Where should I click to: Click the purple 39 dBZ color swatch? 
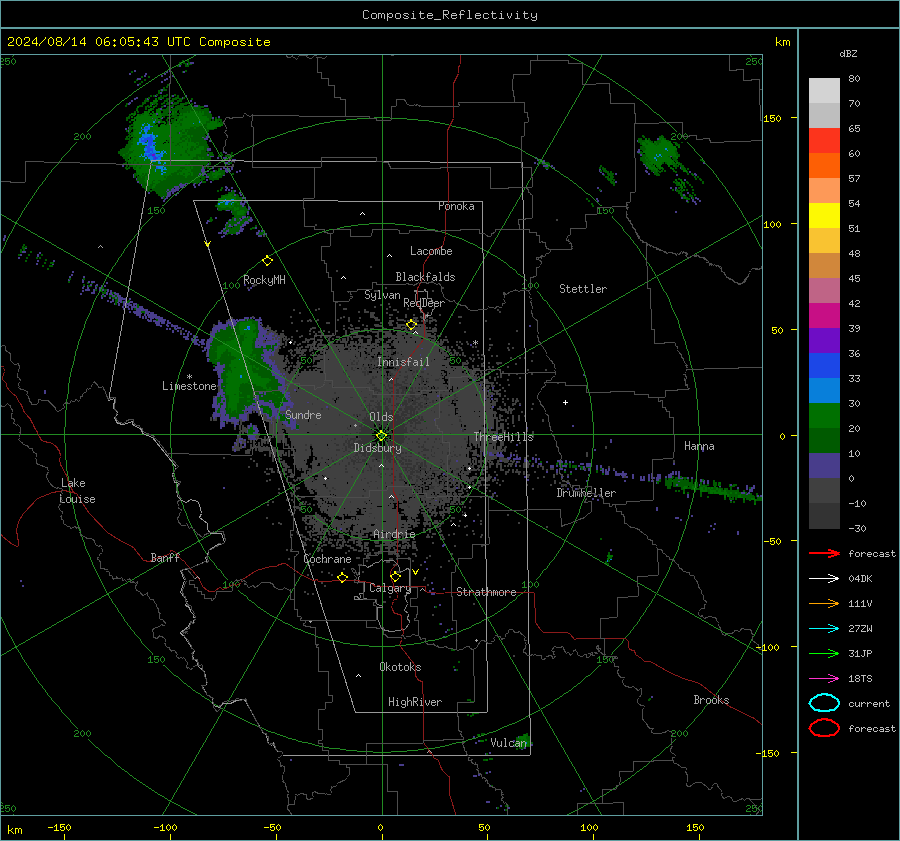pyautogui.click(x=824, y=340)
